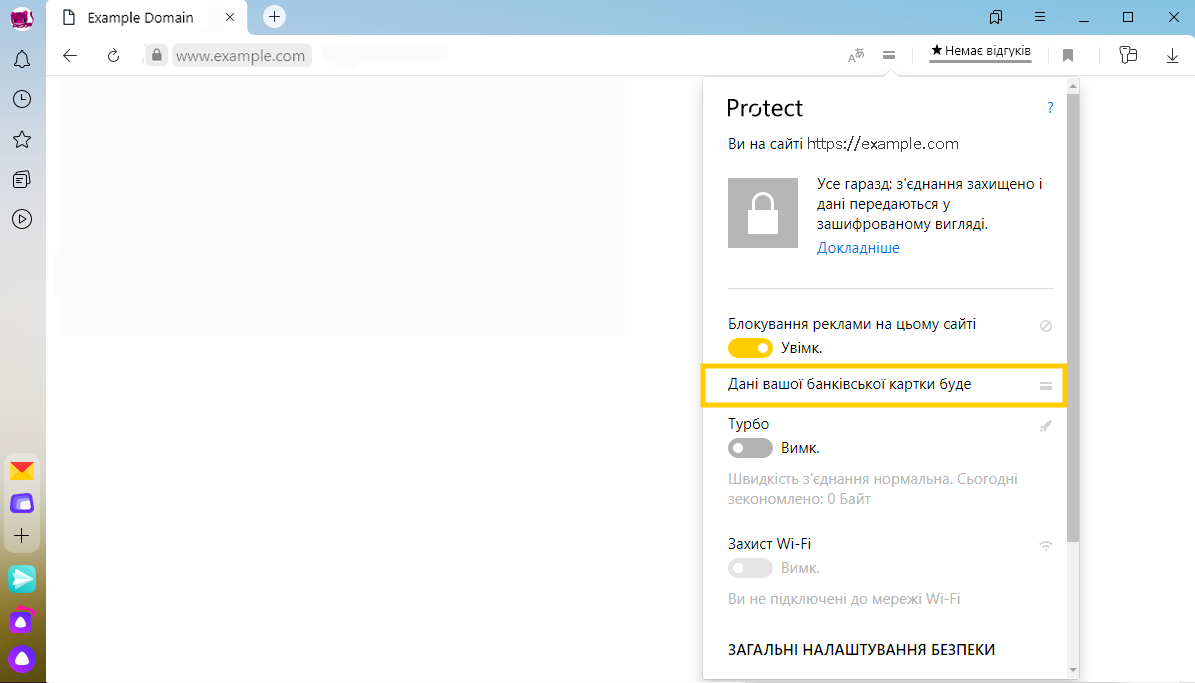
Task: Open the downloads arrow icon
Action: coord(1172,55)
